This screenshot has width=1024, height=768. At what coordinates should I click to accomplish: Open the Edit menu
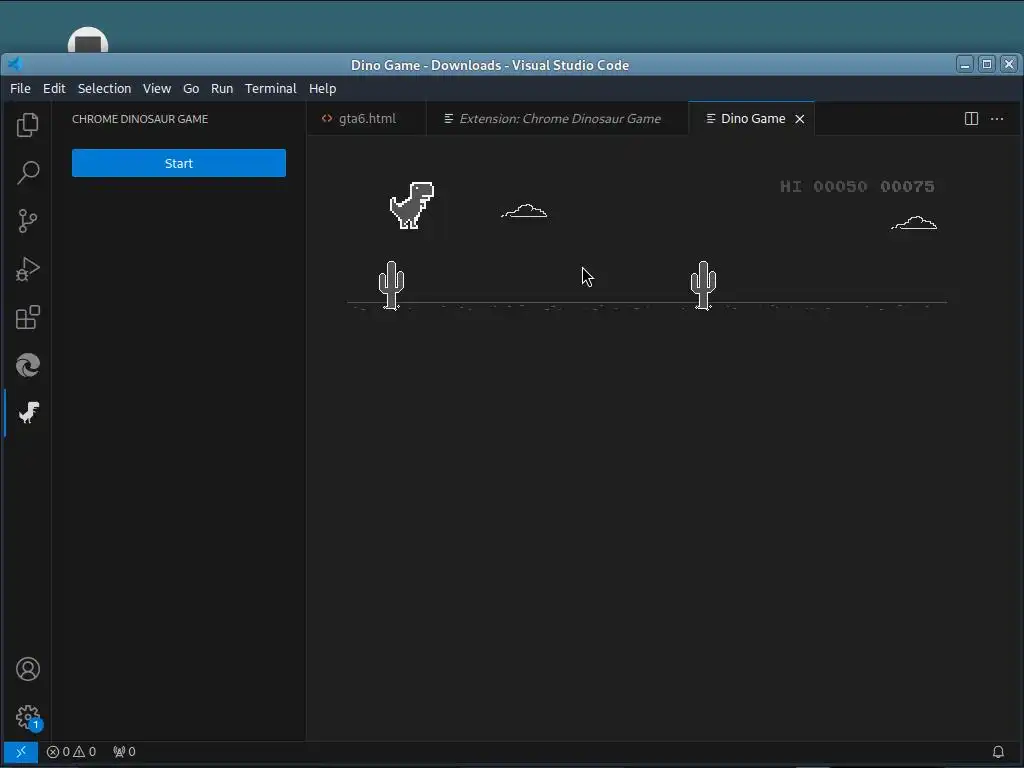coord(54,88)
